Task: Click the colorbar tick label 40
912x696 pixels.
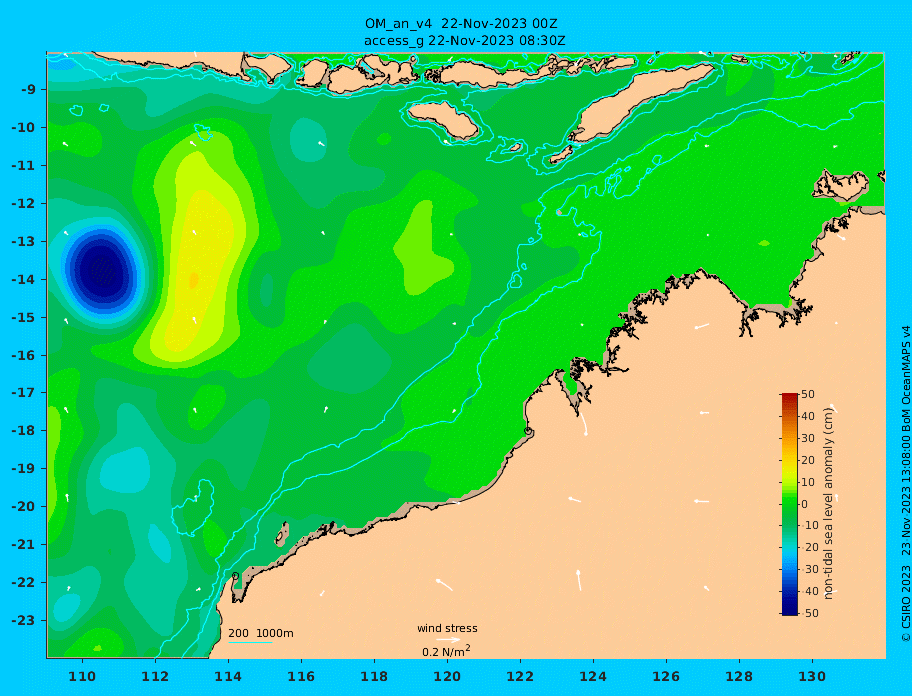Action: coord(808,416)
